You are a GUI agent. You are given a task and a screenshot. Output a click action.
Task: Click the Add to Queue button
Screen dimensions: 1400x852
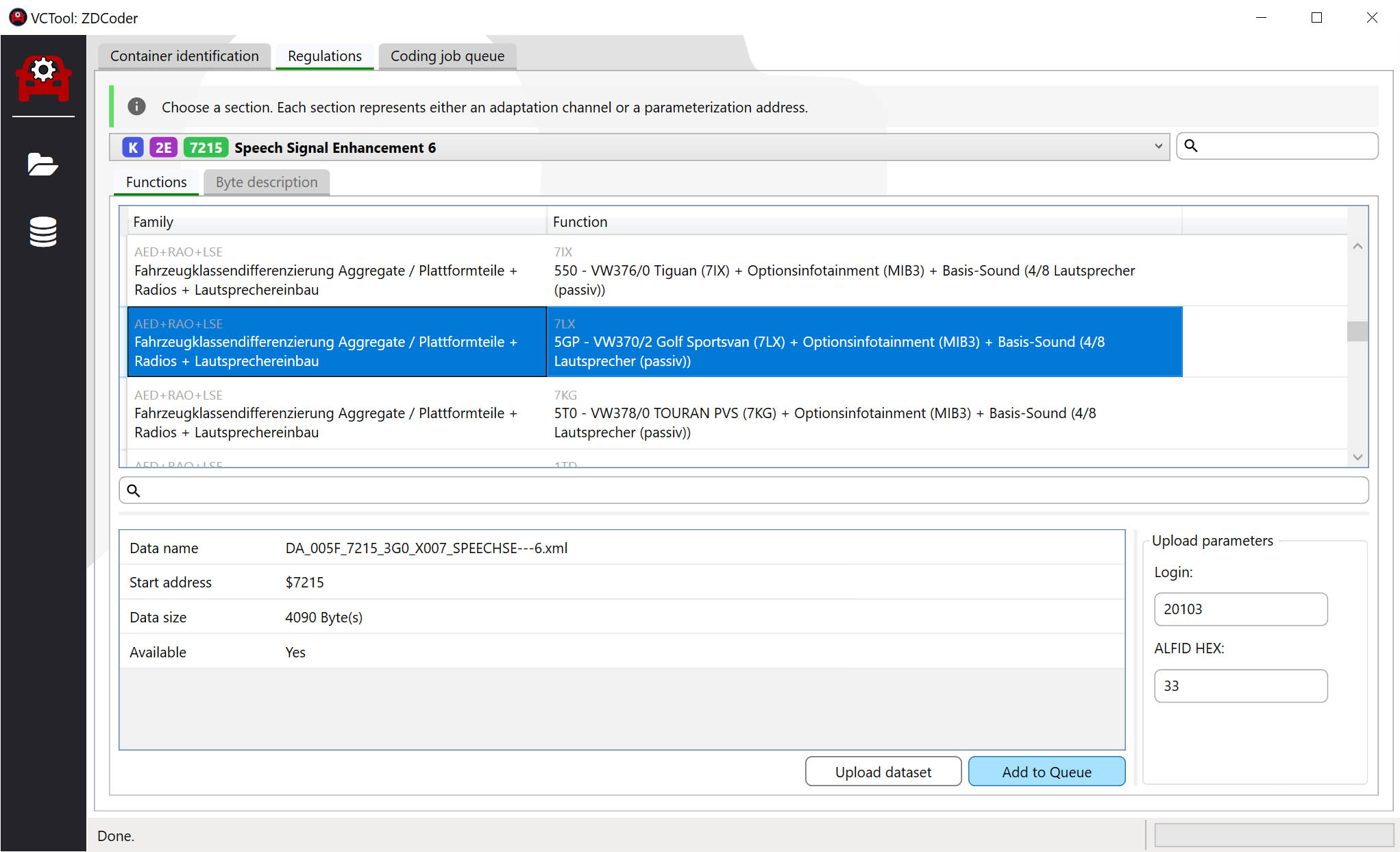pos(1046,772)
